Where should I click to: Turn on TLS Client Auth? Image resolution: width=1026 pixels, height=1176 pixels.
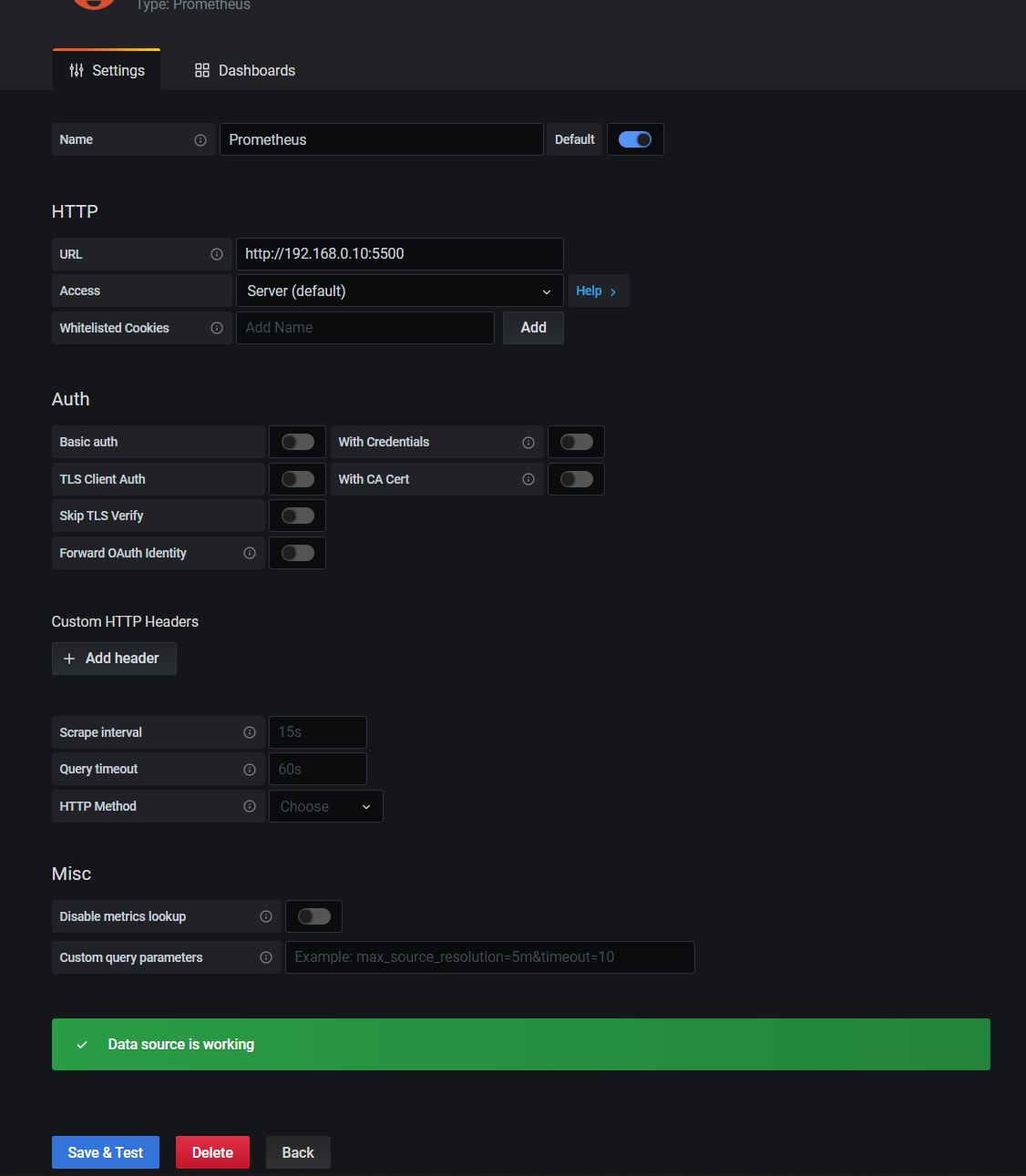[298, 479]
